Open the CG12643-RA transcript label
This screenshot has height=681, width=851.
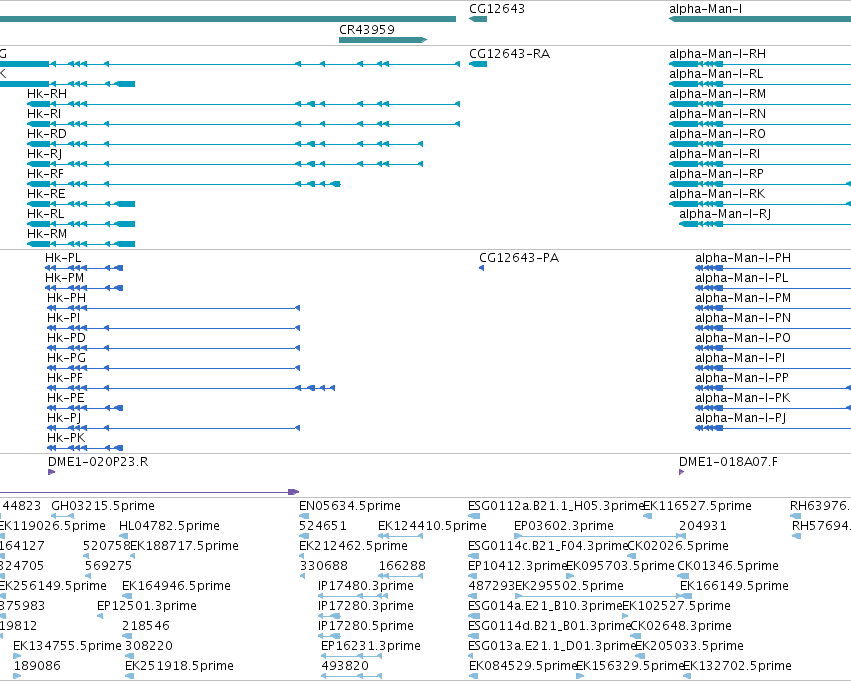click(x=509, y=54)
